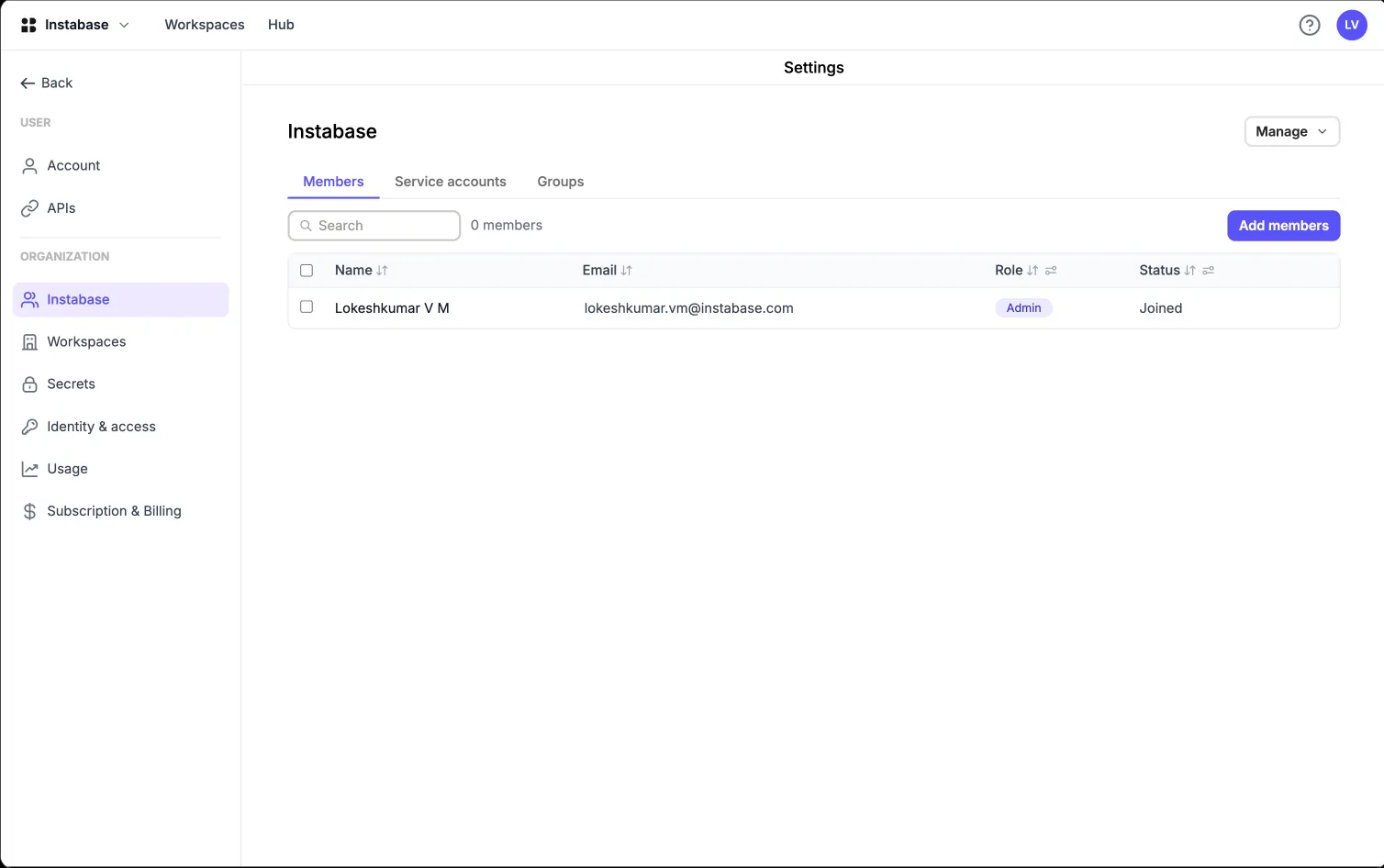The height and width of the screenshot is (868, 1384).
Task: Click the Secrets lock icon in sidebar
Action: 30,384
